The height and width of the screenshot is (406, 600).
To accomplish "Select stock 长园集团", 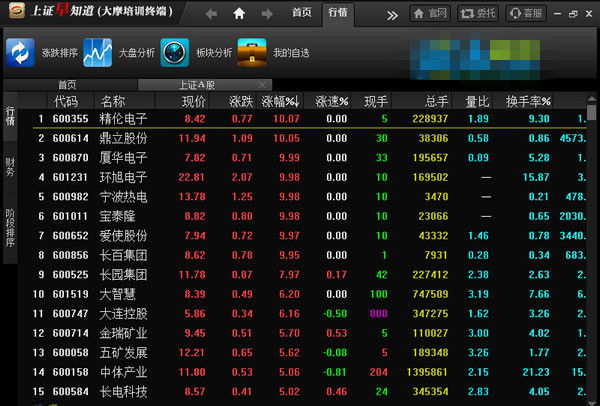I will coord(123,275).
